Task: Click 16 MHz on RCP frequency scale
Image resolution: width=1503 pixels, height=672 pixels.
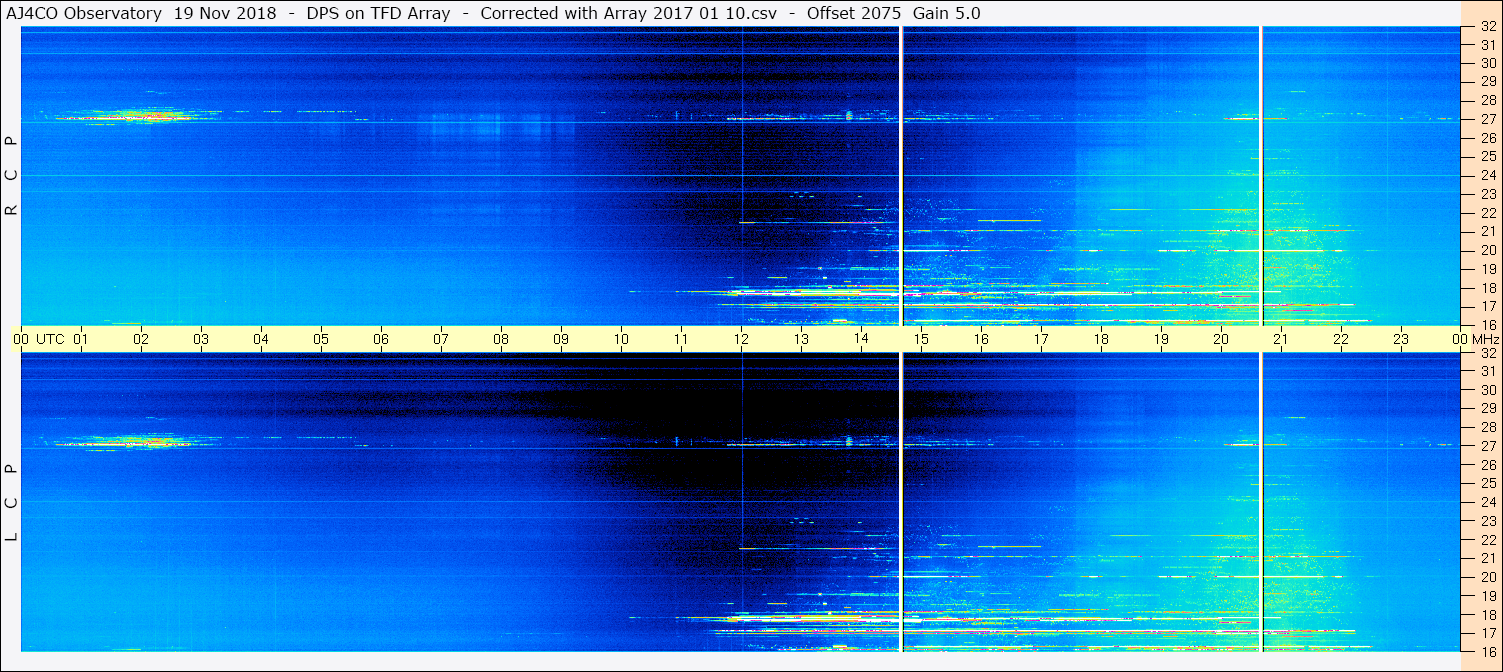Action: [1488, 324]
